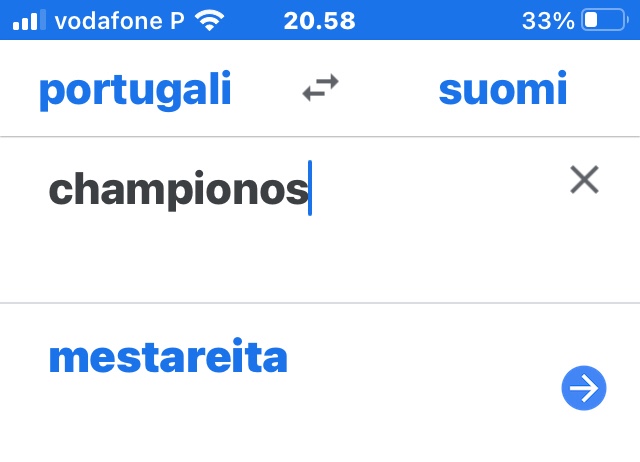Choose source language portugali
The width and height of the screenshot is (640, 462).
135,90
